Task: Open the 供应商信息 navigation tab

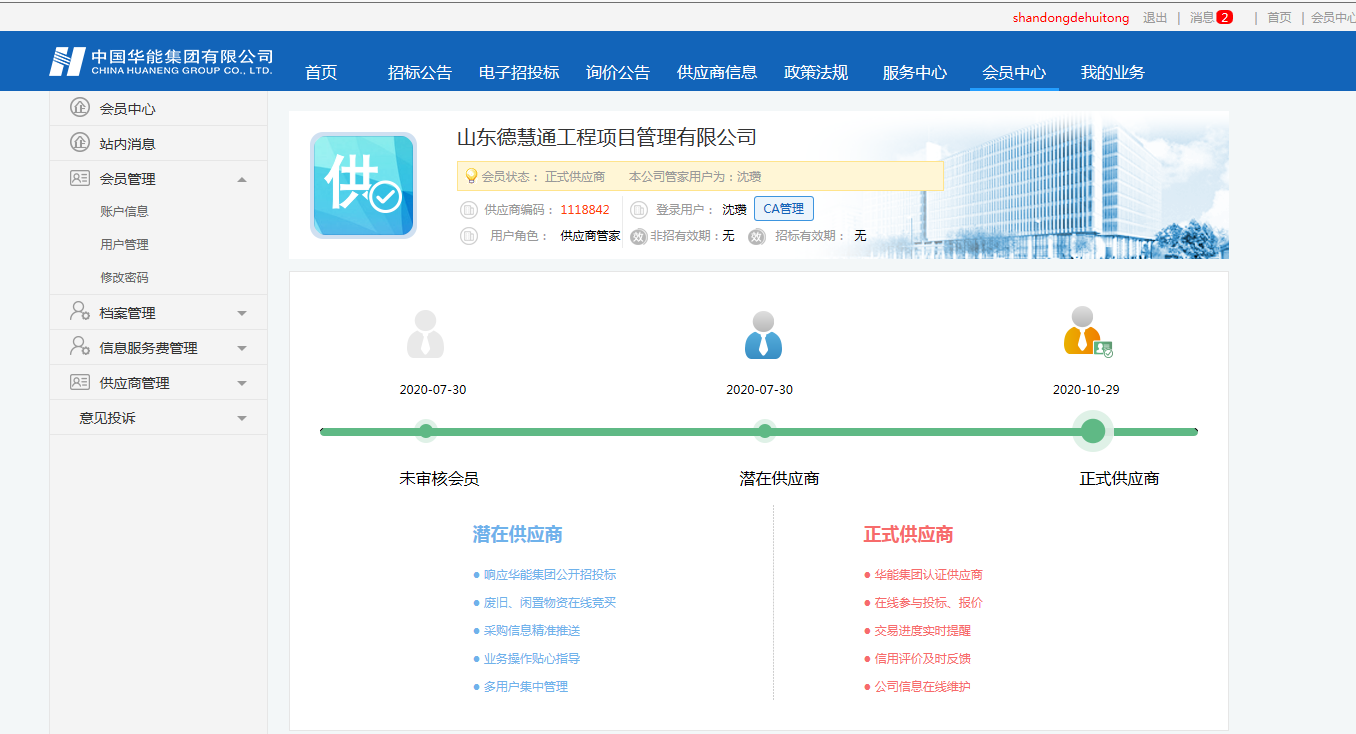Action: click(717, 72)
